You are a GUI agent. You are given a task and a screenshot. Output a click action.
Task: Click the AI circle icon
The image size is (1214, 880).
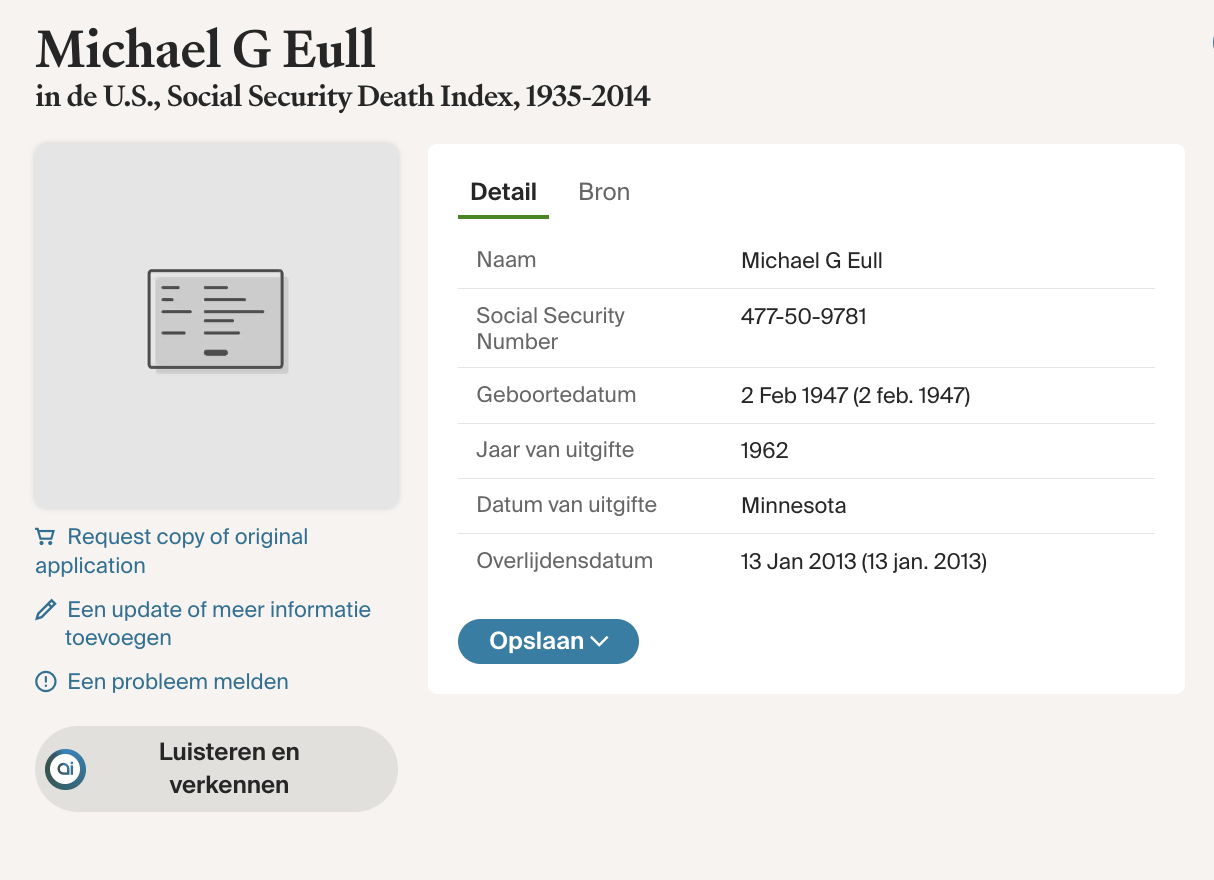coord(66,769)
